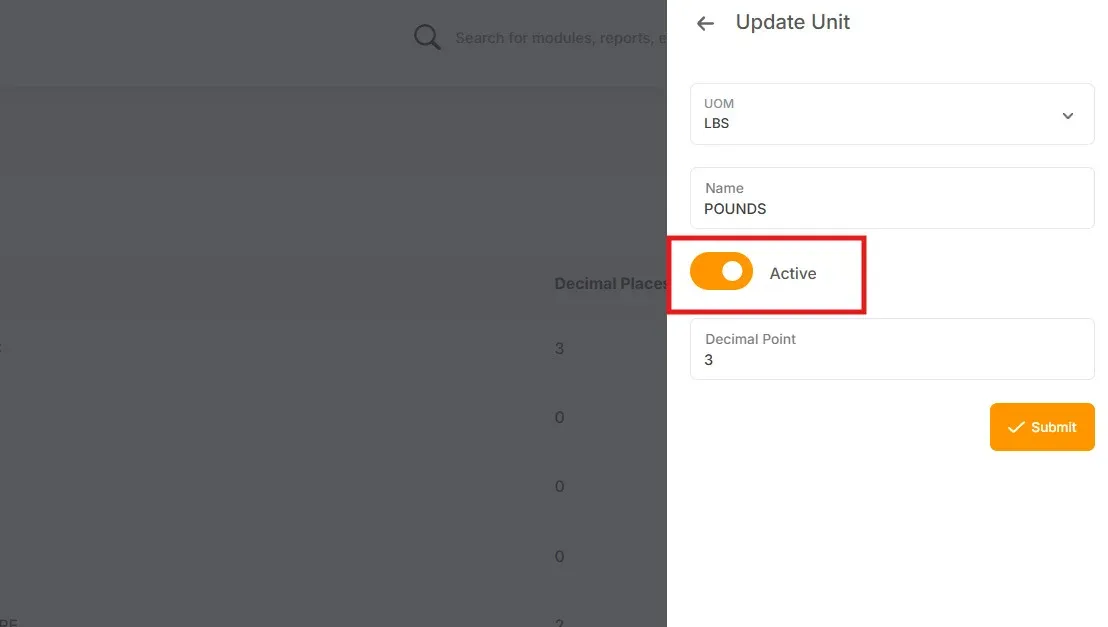Image resolution: width=1108 pixels, height=627 pixels.
Task: Expand UOM list via chevron arrow
Action: [x=1068, y=115]
